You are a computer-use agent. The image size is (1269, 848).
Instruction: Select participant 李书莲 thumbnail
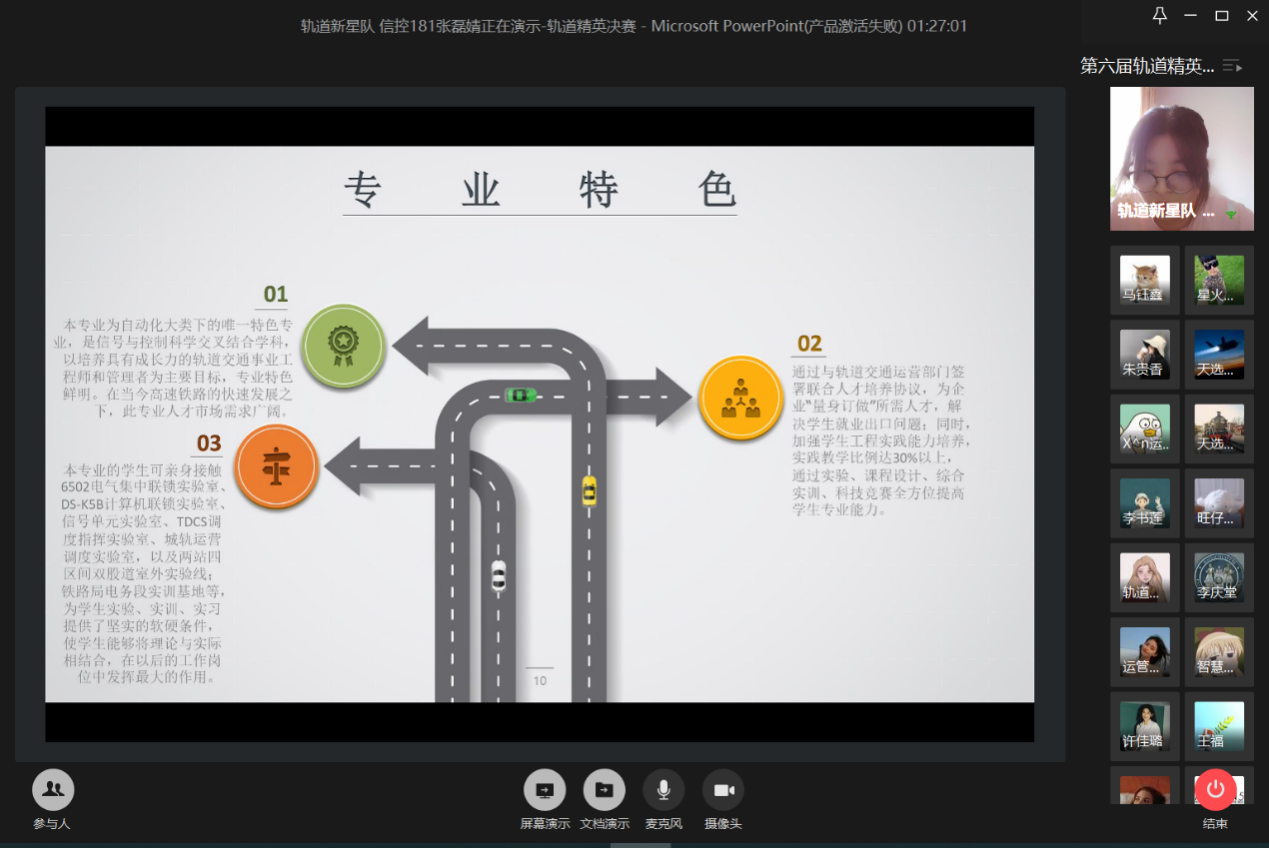(1145, 503)
